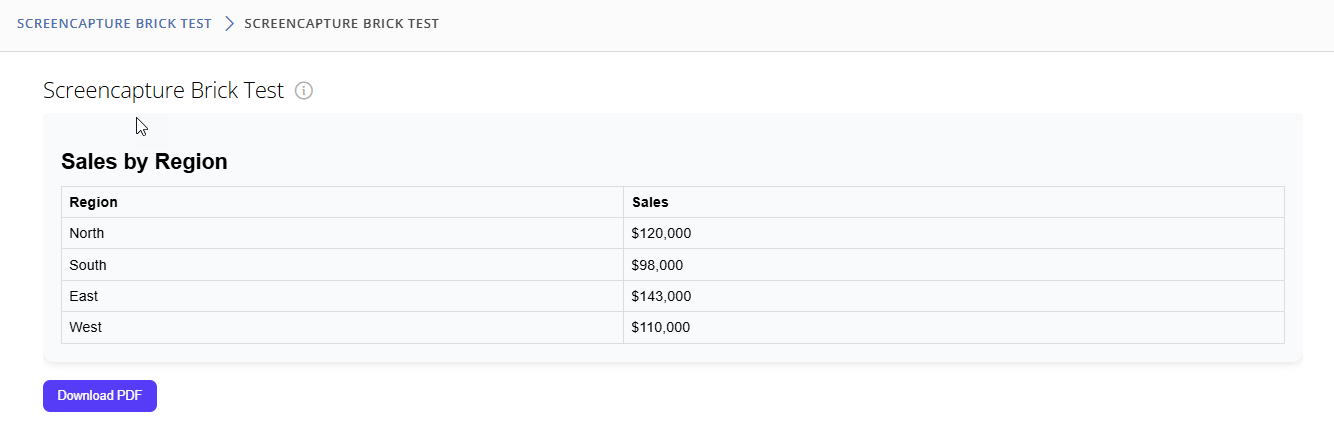Select the South region cell
Image resolution: width=1334 pixels, height=433 pixels.
[342, 265]
